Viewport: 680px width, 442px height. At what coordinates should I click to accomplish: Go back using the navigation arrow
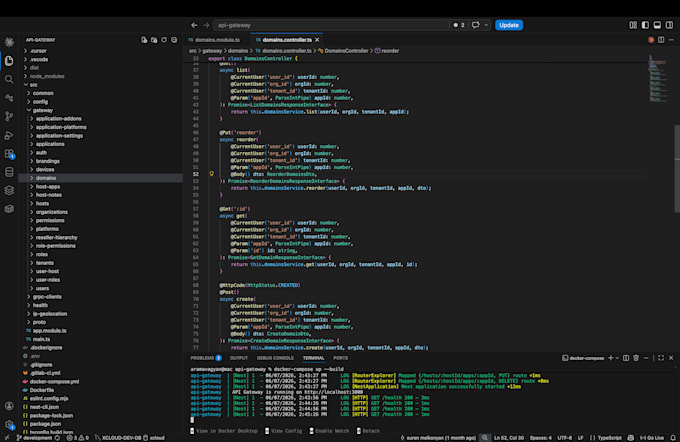click(194, 25)
